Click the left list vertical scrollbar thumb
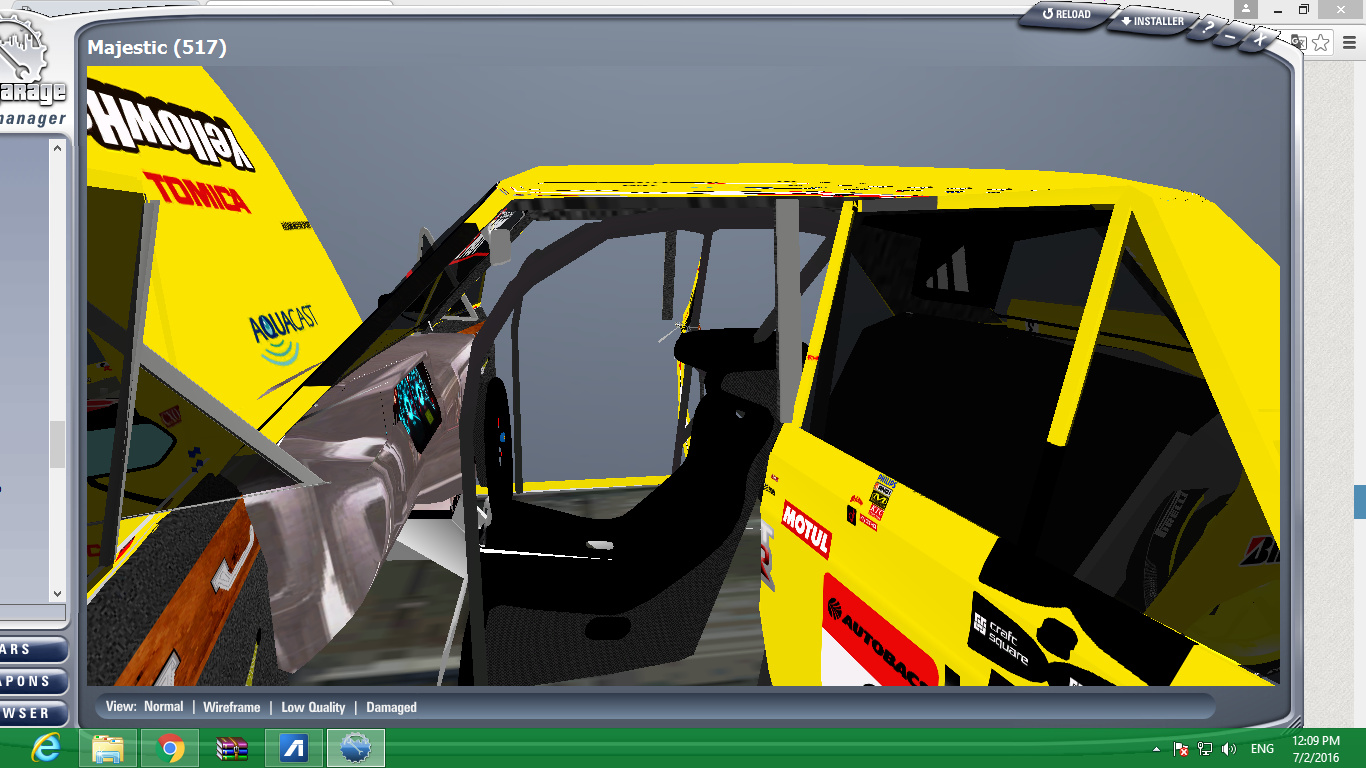The image size is (1366, 768). tap(57, 444)
